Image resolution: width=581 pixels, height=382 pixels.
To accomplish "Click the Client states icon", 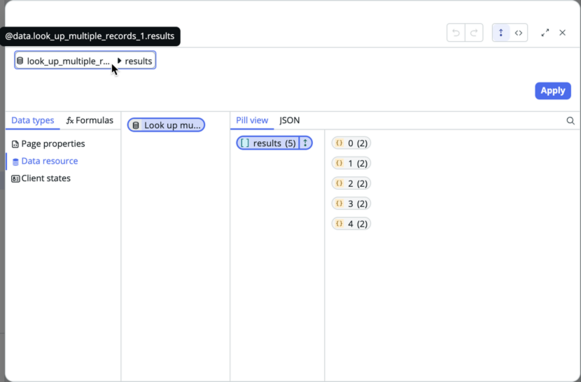I will pyautogui.click(x=15, y=179).
